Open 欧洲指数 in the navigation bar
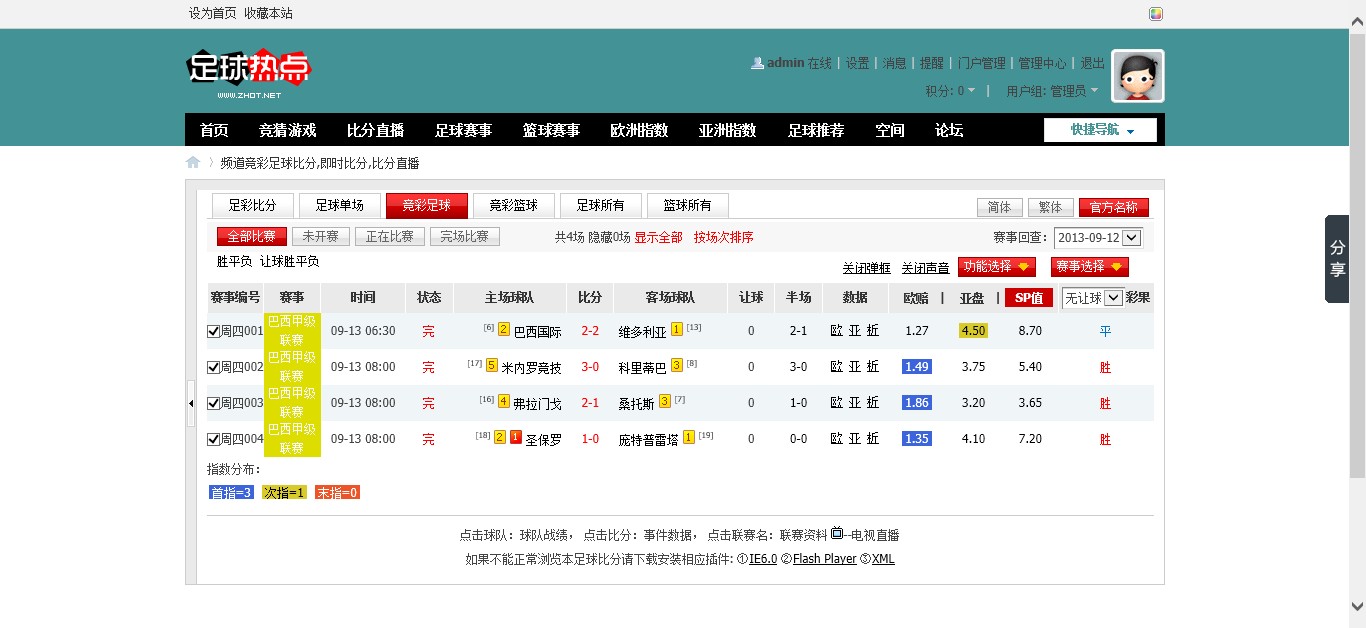This screenshot has width=1366, height=628. (639, 130)
